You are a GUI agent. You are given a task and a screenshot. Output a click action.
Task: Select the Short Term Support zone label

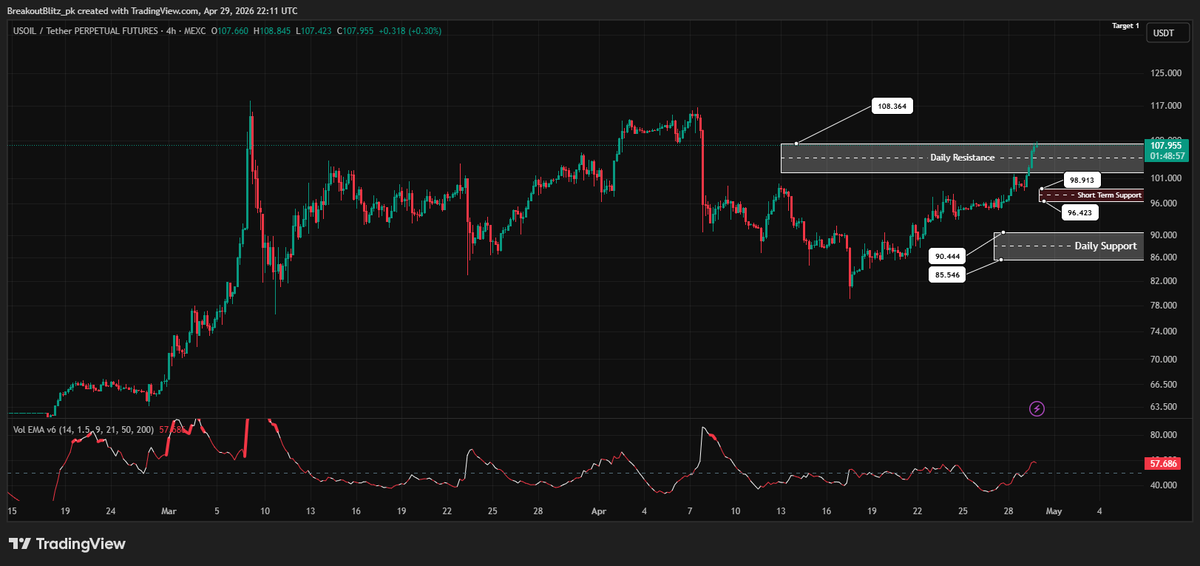[x=1109, y=195]
